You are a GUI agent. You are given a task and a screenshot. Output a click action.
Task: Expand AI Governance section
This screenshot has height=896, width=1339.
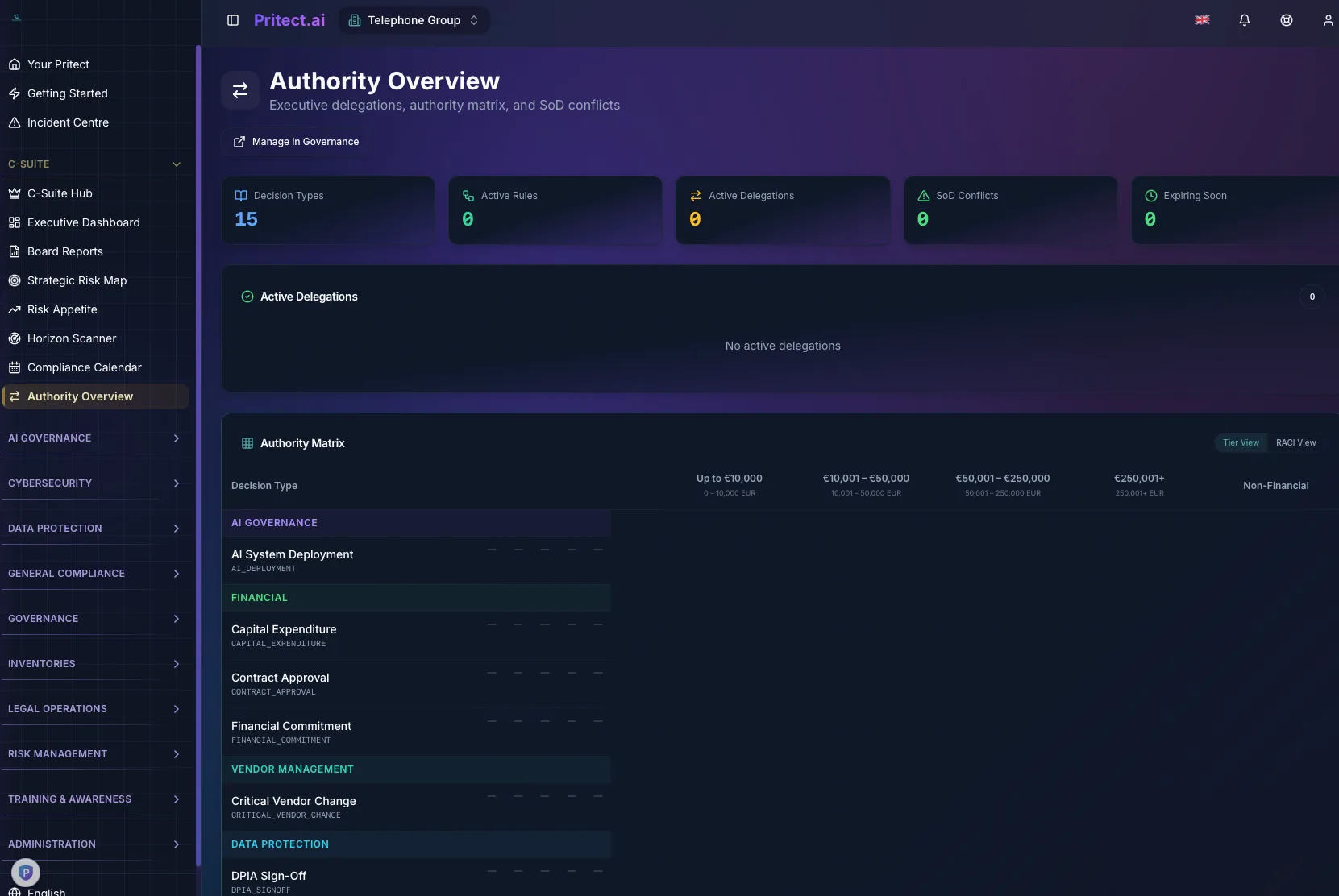pyautogui.click(x=95, y=438)
